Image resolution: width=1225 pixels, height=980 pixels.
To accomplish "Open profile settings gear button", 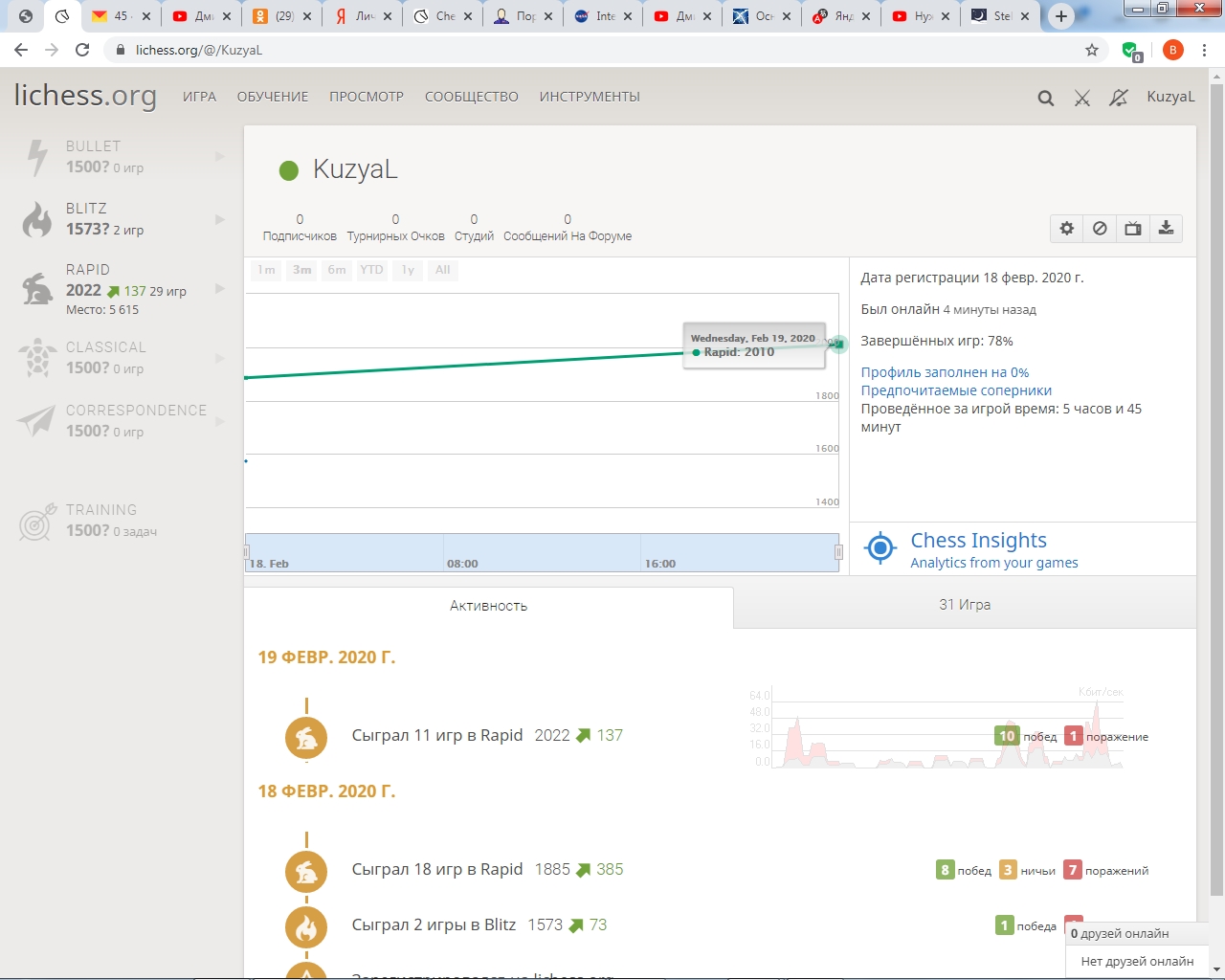I will pyautogui.click(x=1067, y=228).
